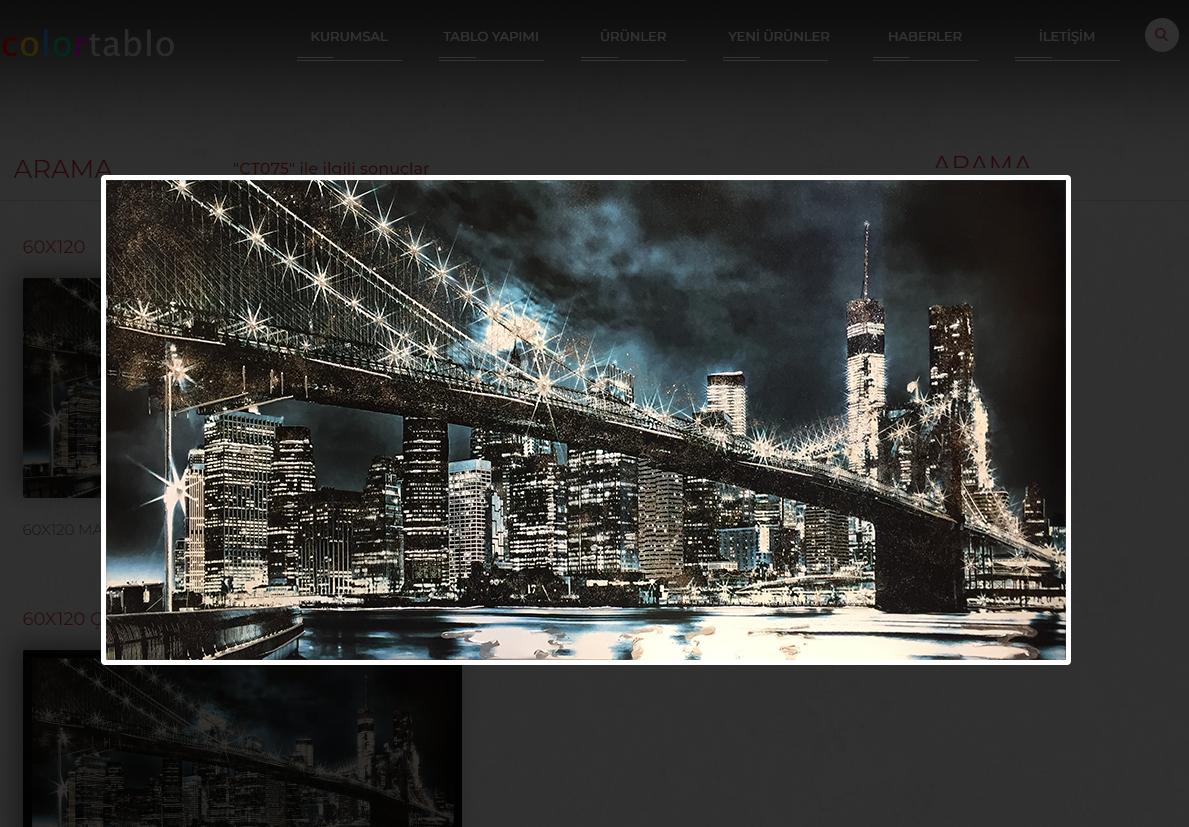1189x827 pixels.
Task: Open the lower Brooklyn Bridge thumbnail
Action: click(242, 740)
